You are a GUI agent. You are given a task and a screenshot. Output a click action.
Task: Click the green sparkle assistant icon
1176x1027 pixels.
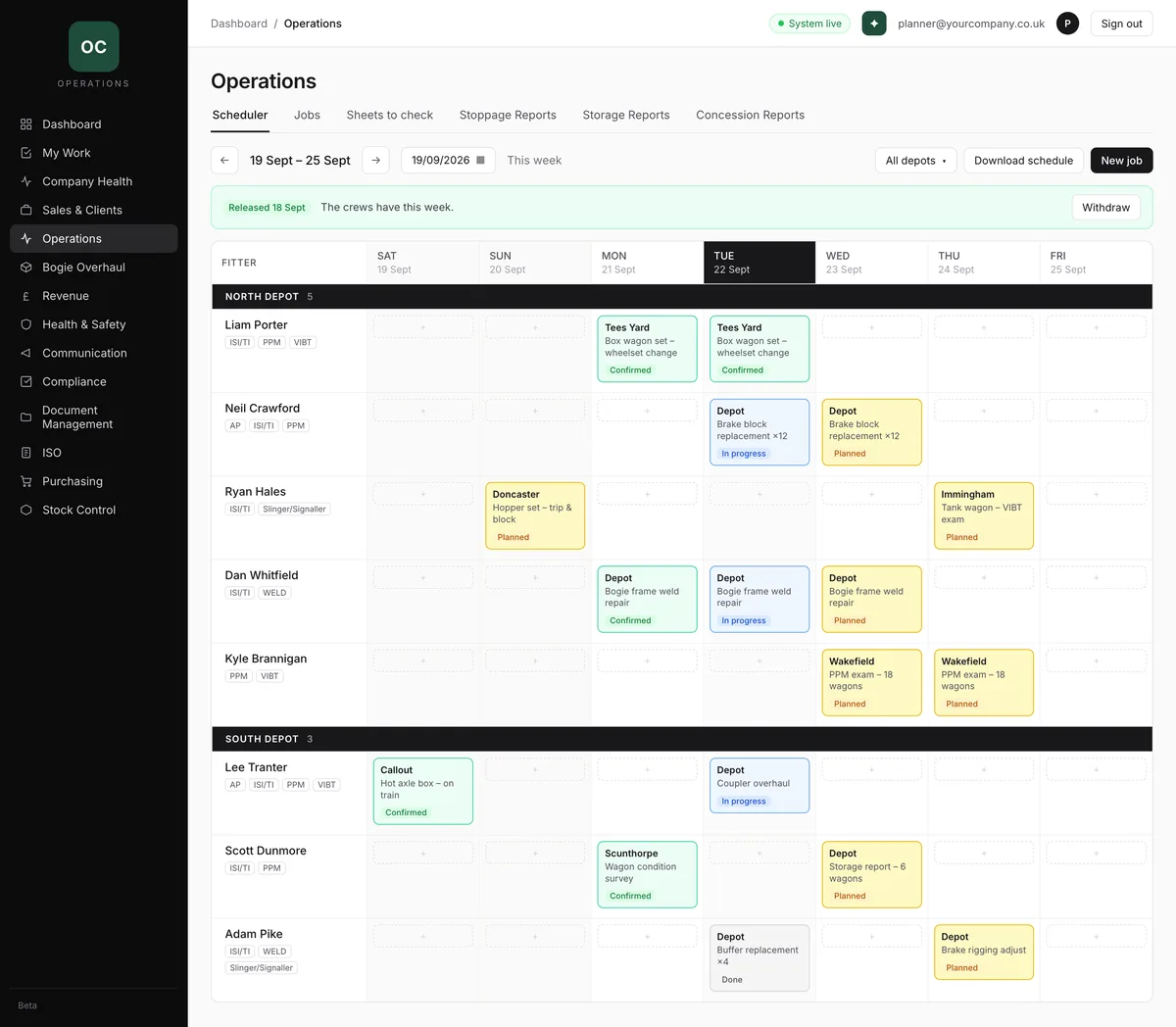[x=874, y=24]
